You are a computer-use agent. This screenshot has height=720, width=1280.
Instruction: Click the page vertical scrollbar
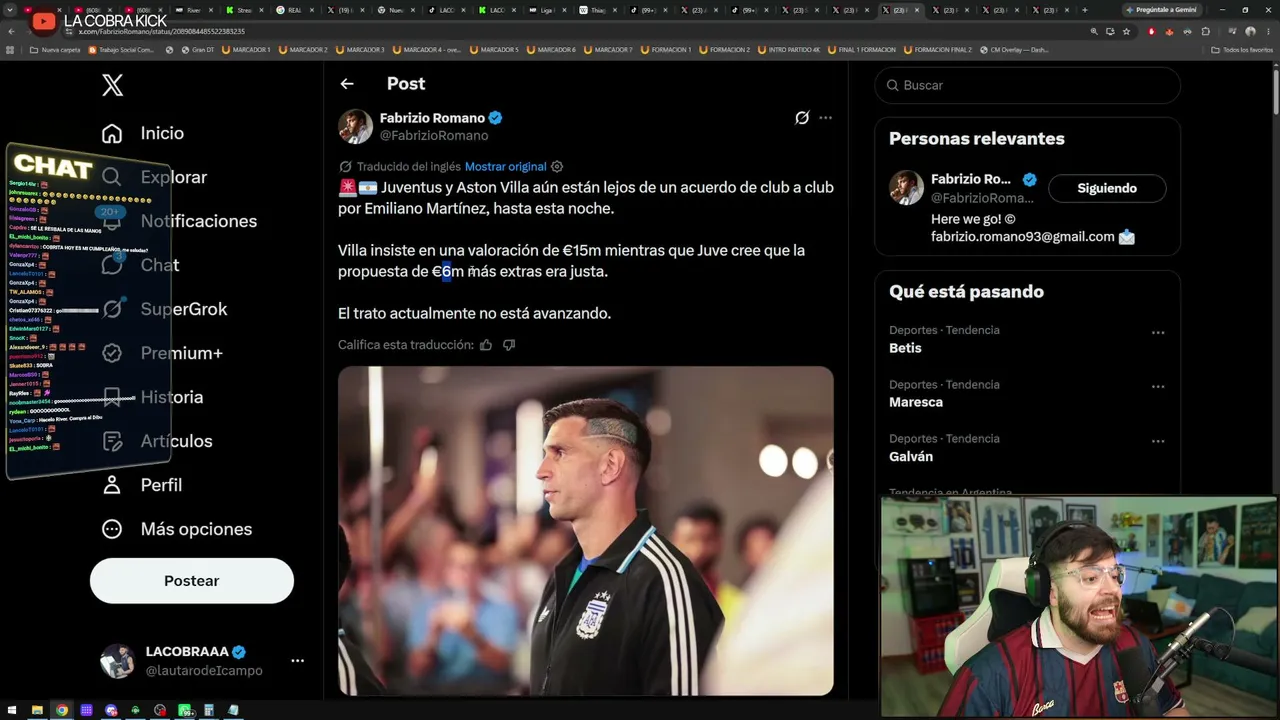coord(1275,90)
